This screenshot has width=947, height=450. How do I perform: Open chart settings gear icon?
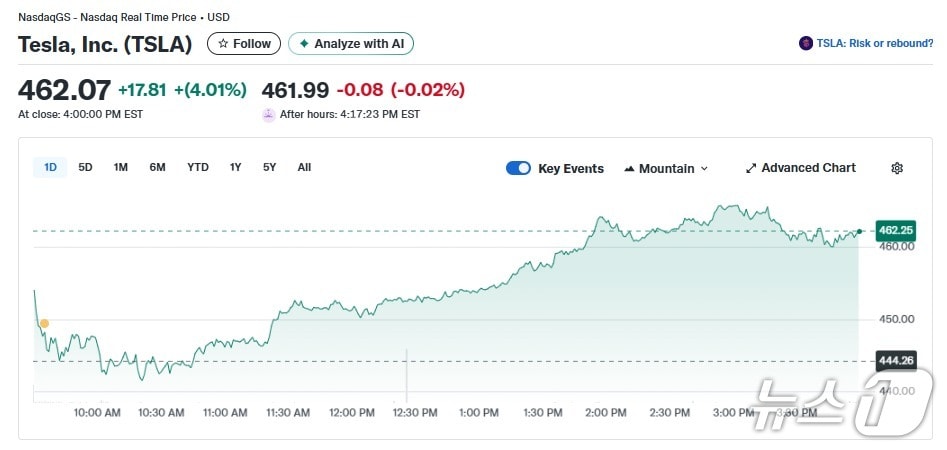point(897,168)
